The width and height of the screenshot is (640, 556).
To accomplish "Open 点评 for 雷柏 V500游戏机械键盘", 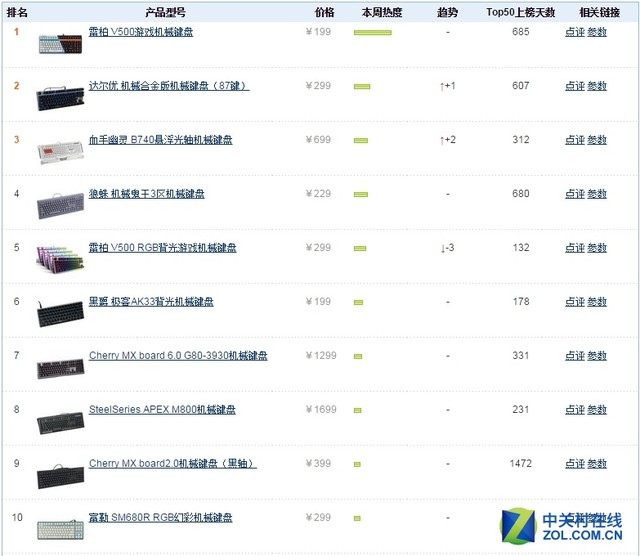I will (575, 32).
